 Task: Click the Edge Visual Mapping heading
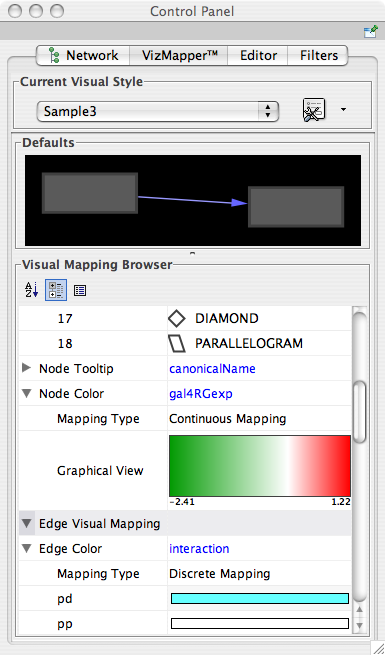99,524
